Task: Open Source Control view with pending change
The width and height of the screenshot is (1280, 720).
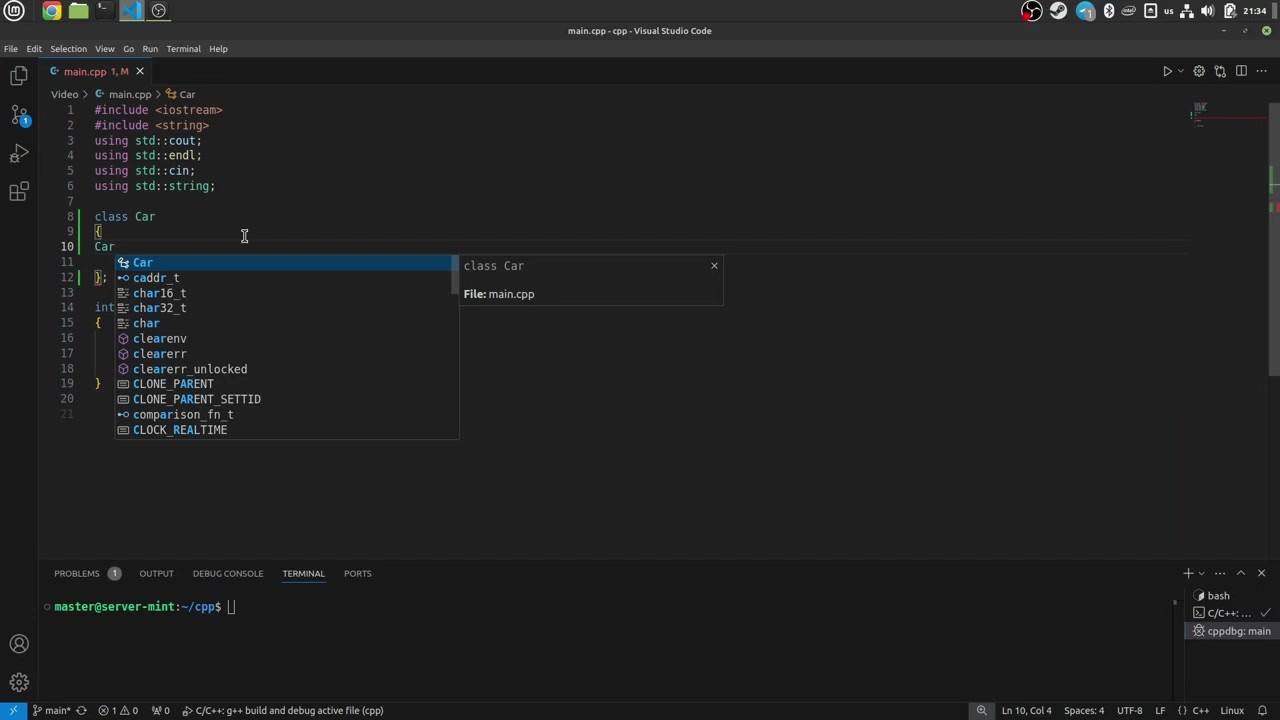Action: tap(19, 115)
